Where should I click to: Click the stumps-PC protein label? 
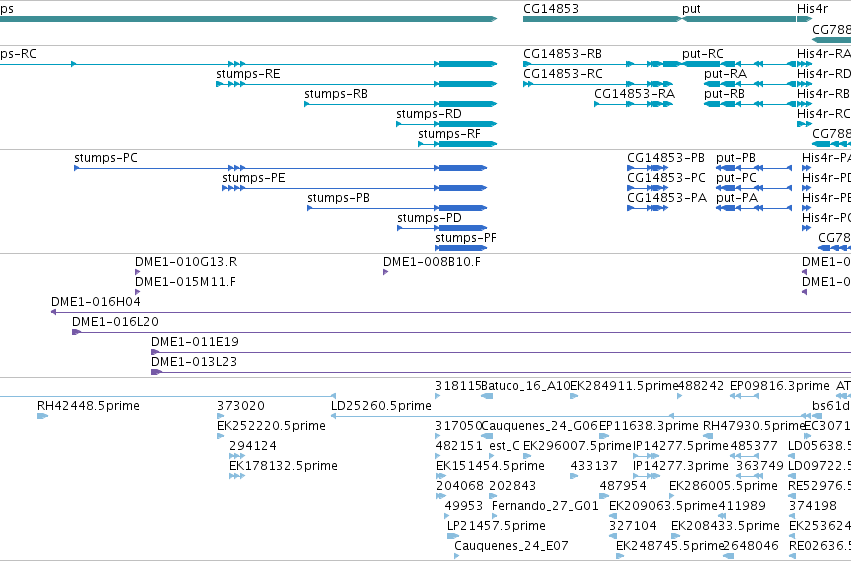pos(106,158)
